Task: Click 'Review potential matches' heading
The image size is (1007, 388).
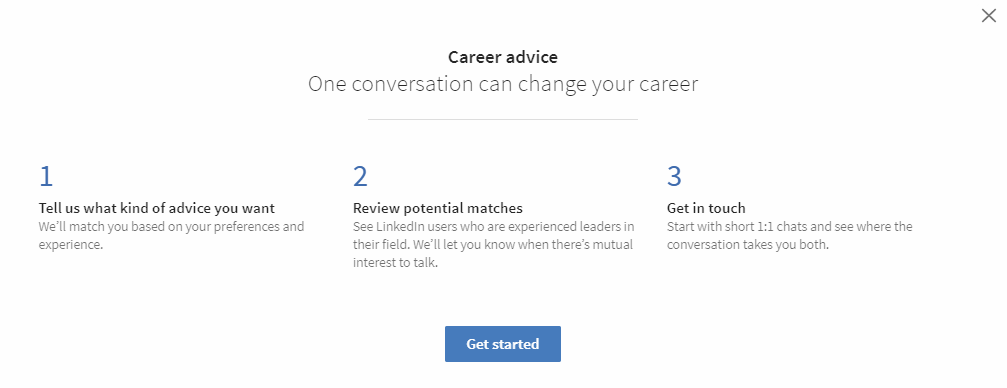Action: (x=438, y=208)
